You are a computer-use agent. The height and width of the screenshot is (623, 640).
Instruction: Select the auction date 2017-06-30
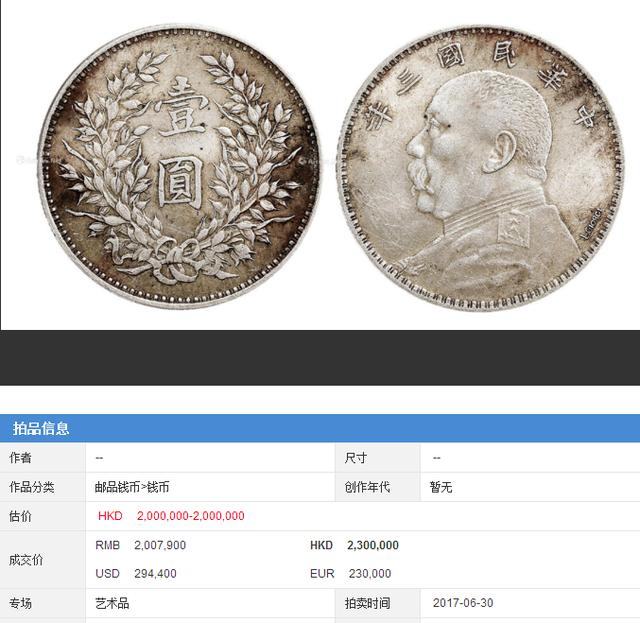[x=463, y=603]
